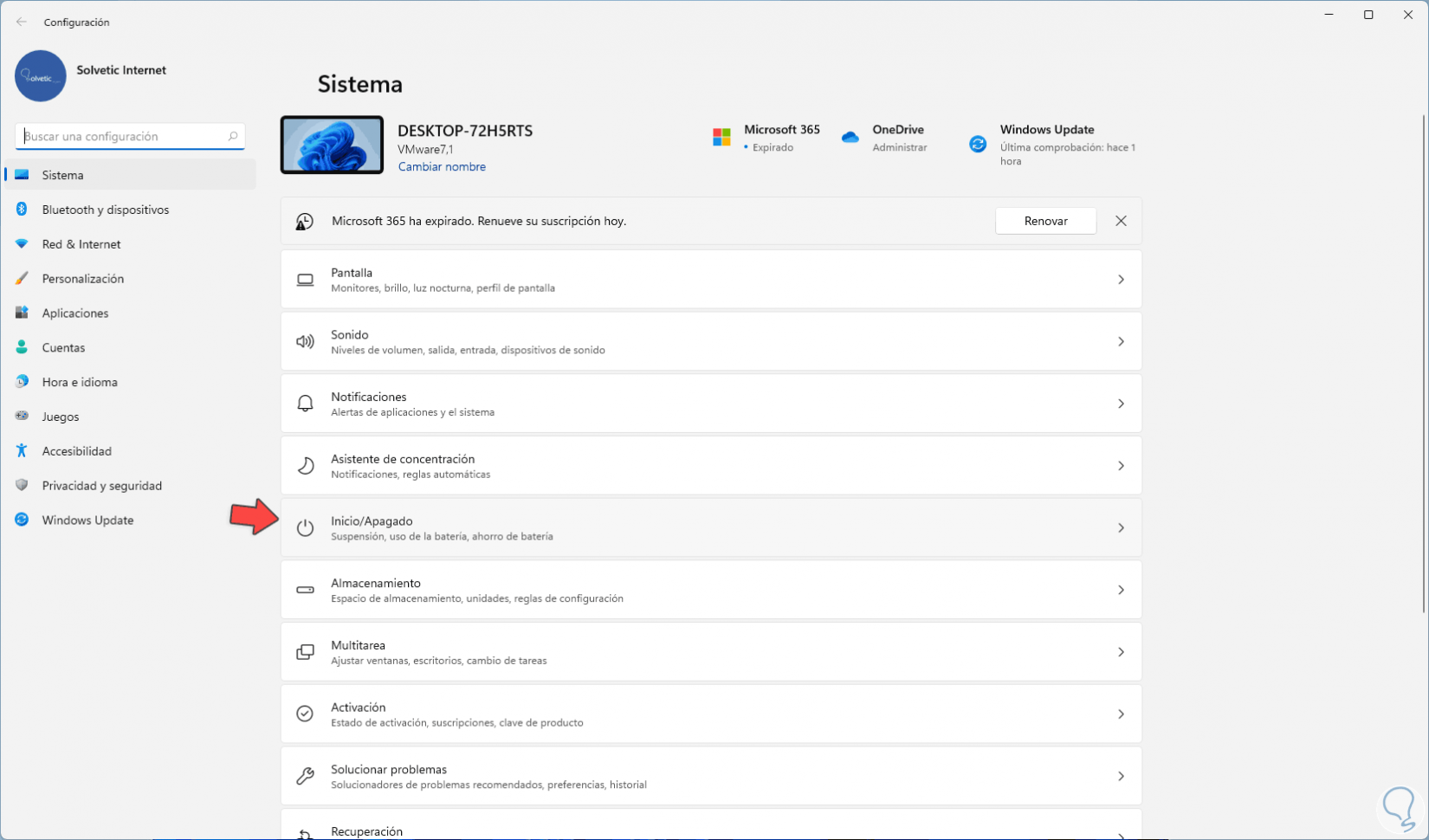Select Accesibilidad in the sidebar
The height and width of the screenshot is (840, 1429).
(x=76, y=451)
